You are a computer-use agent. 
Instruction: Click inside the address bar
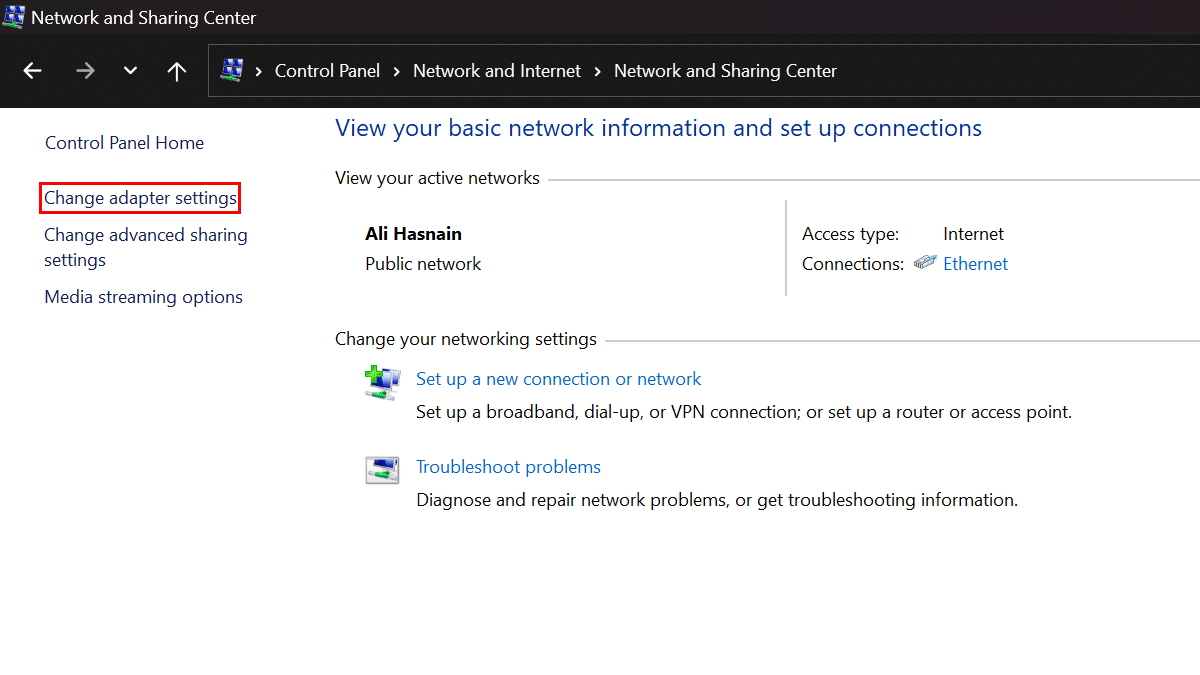tap(950, 70)
